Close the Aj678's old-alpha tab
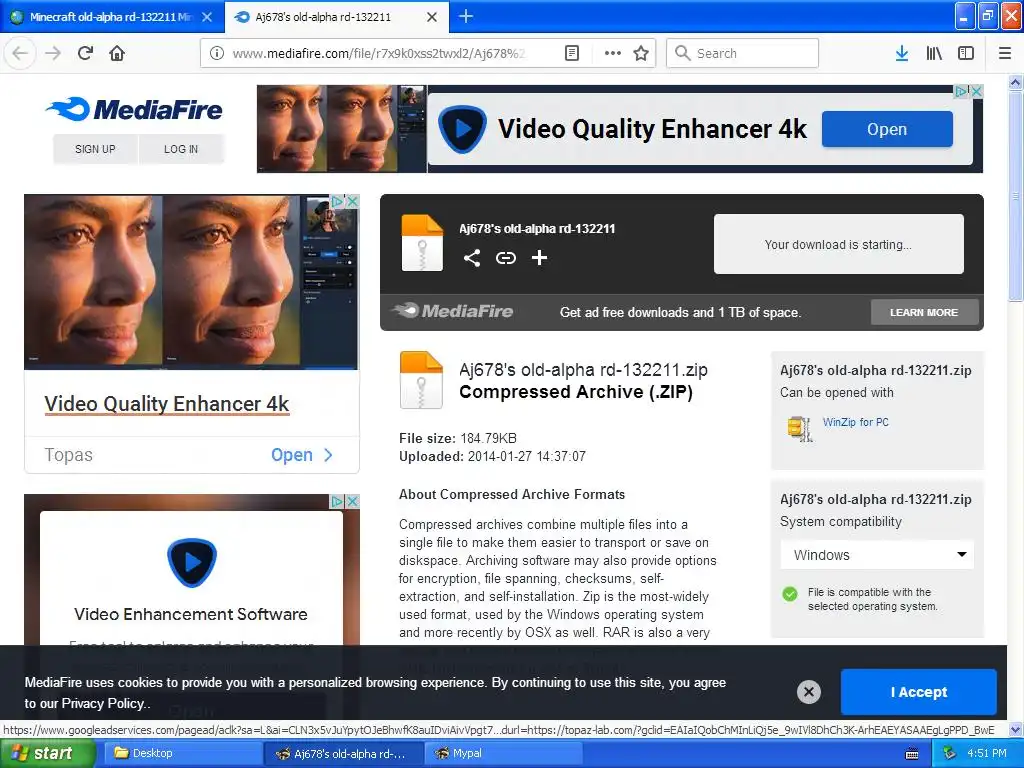 point(432,17)
